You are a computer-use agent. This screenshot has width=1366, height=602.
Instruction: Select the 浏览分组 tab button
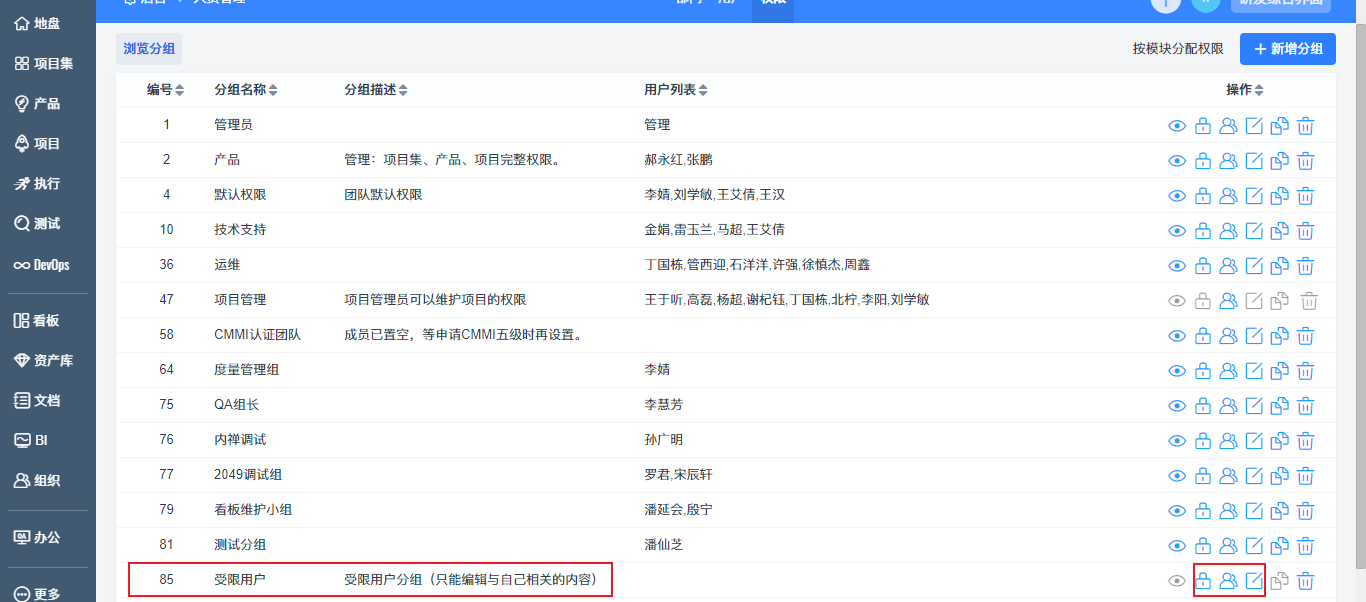coord(149,48)
